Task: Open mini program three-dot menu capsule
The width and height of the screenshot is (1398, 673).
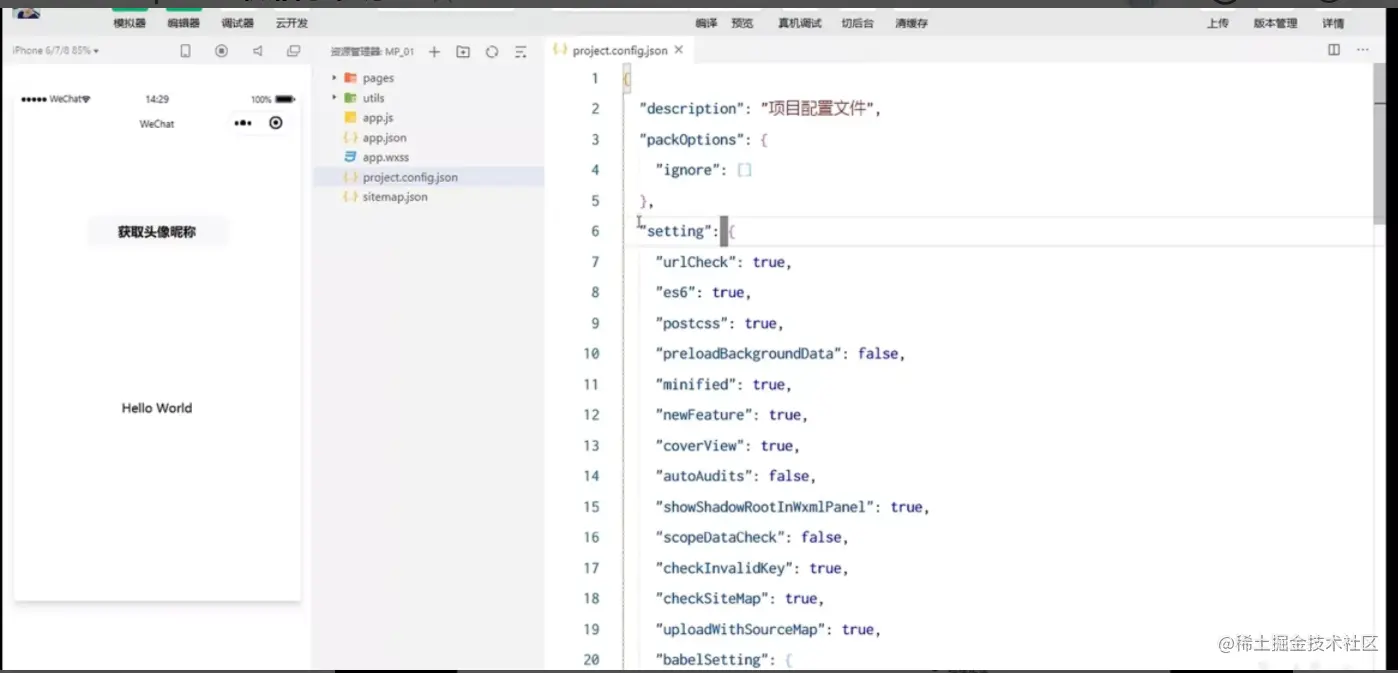Action: click(x=243, y=123)
